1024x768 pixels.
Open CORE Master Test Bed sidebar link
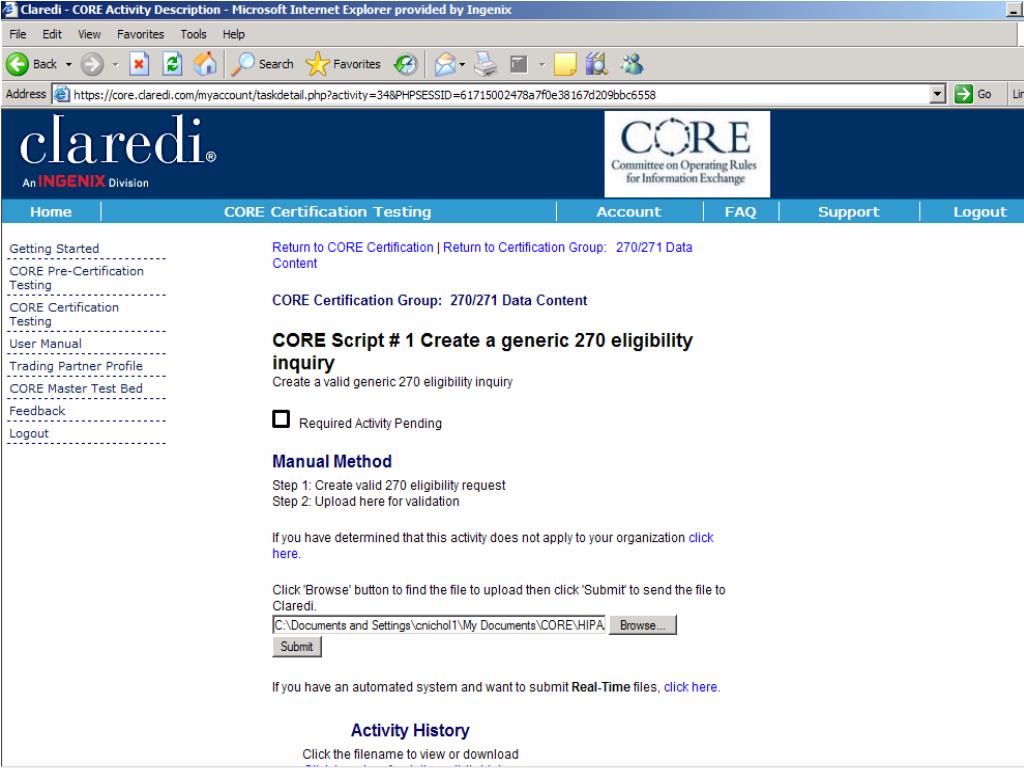coord(76,389)
